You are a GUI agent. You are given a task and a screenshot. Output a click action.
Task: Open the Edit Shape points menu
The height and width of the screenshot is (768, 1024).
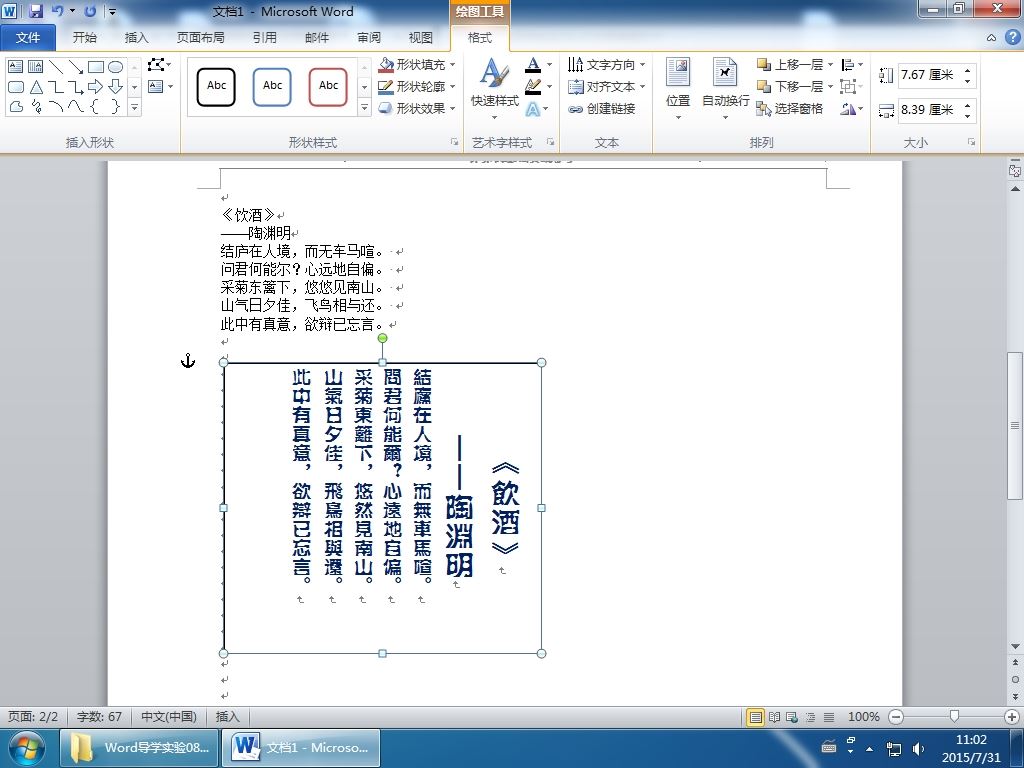[159, 65]
